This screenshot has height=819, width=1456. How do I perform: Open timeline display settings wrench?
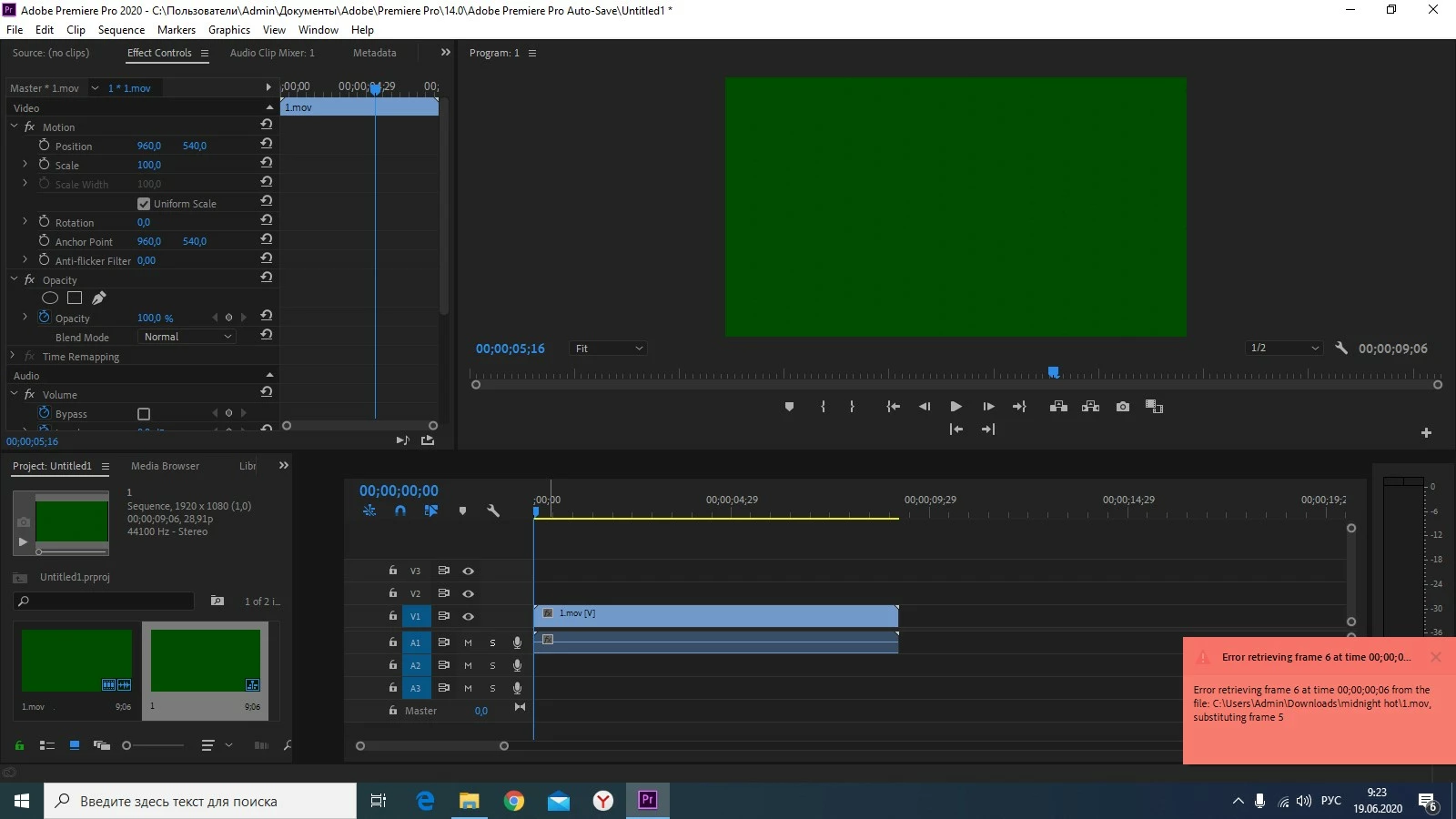[493, 511]
